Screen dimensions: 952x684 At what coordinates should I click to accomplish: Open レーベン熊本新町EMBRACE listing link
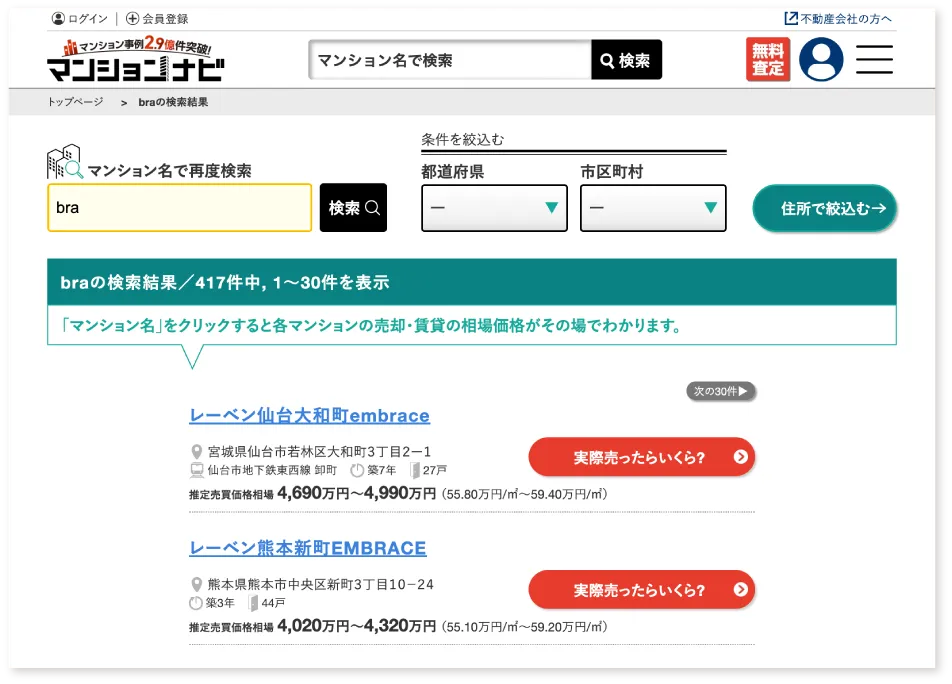(308, 548)
